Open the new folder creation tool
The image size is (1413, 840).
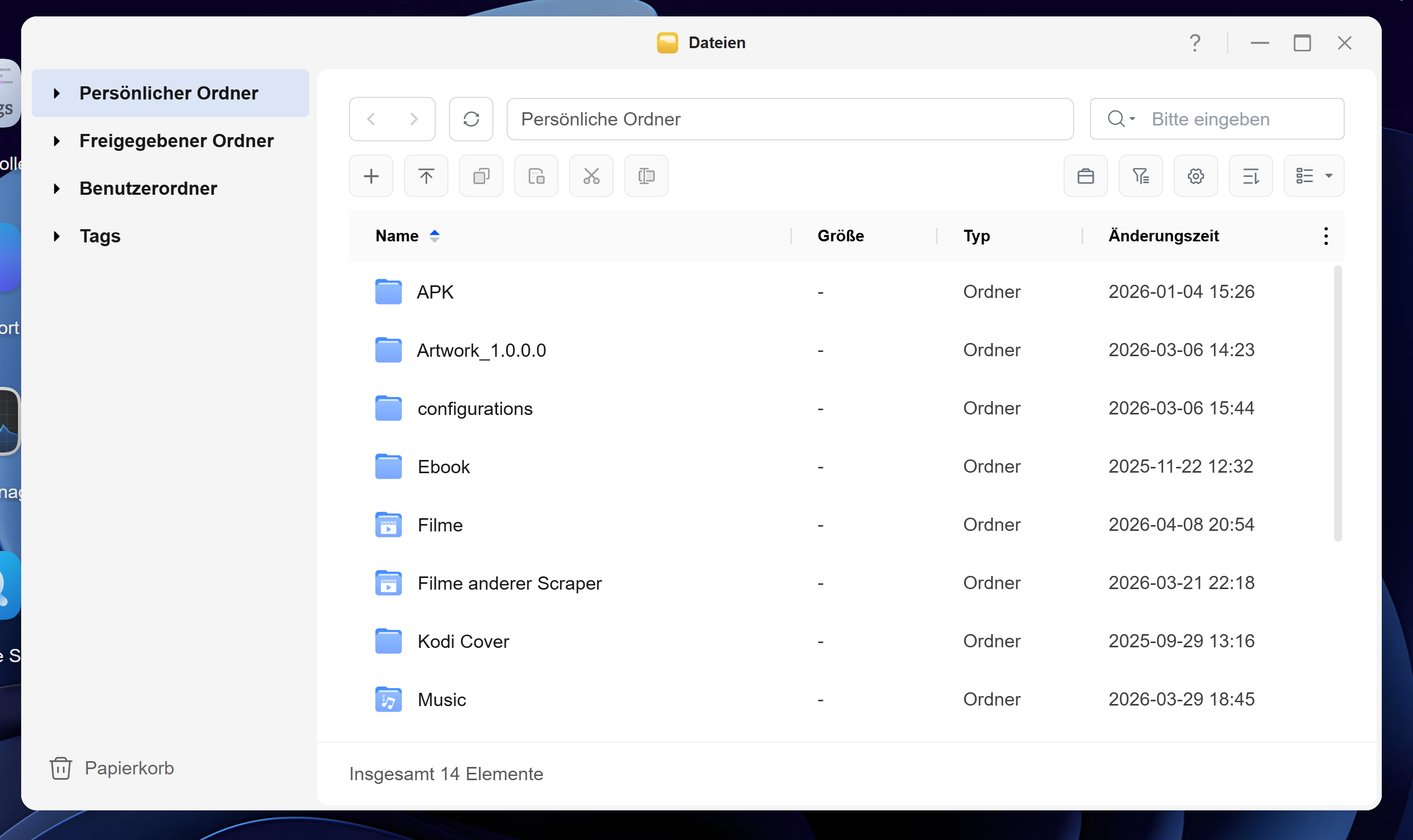(371, 176)
